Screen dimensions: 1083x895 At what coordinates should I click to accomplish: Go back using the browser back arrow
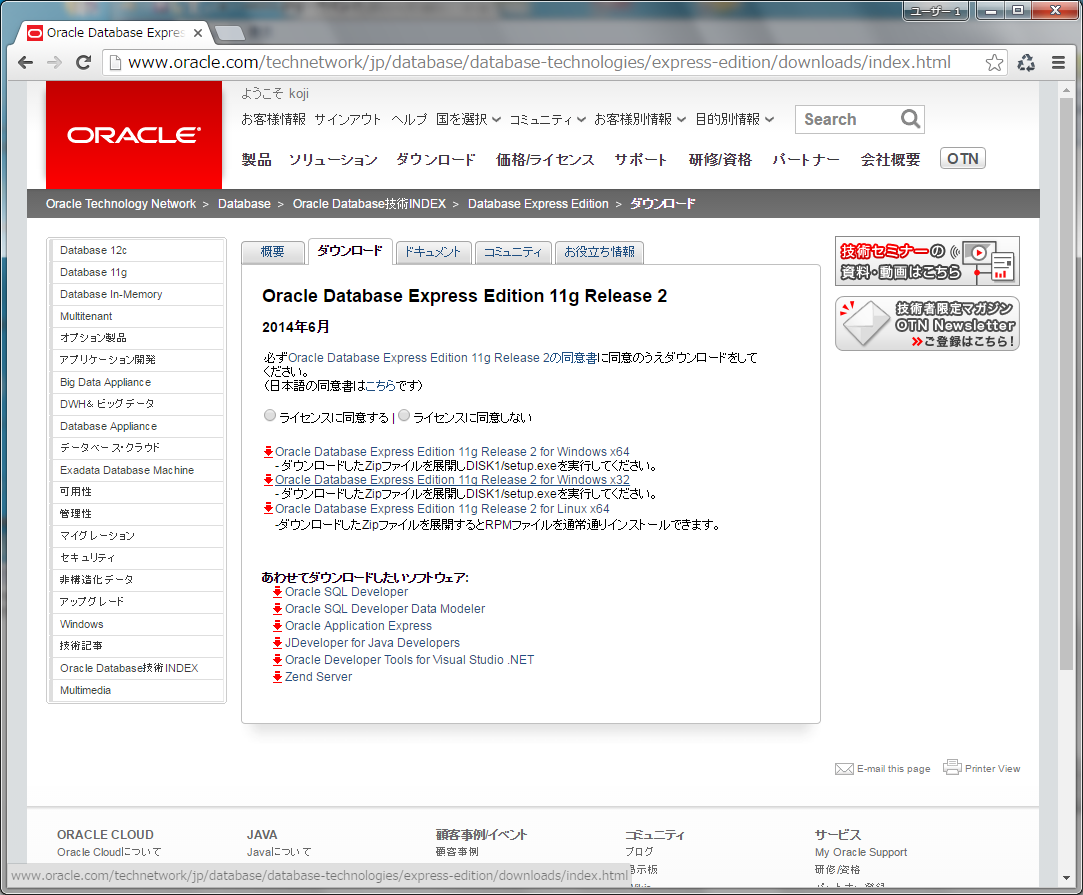[26, 62]
